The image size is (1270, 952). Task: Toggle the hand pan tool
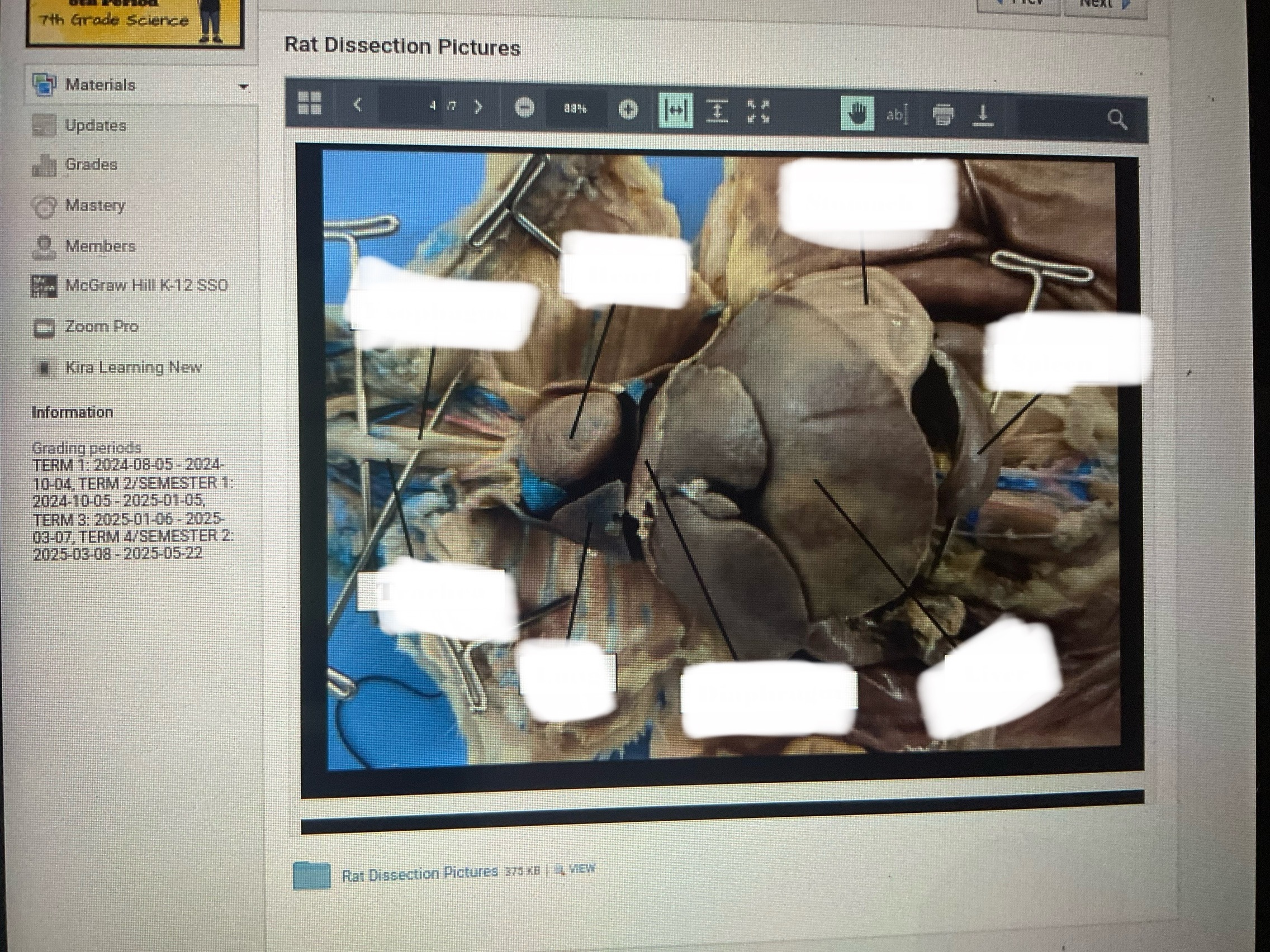click(x=857, y=113)
